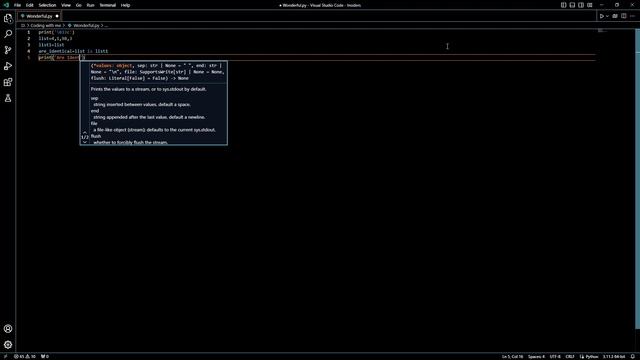Click the unsaved dot on Wonderful.py tab

[x=57, y=16]
